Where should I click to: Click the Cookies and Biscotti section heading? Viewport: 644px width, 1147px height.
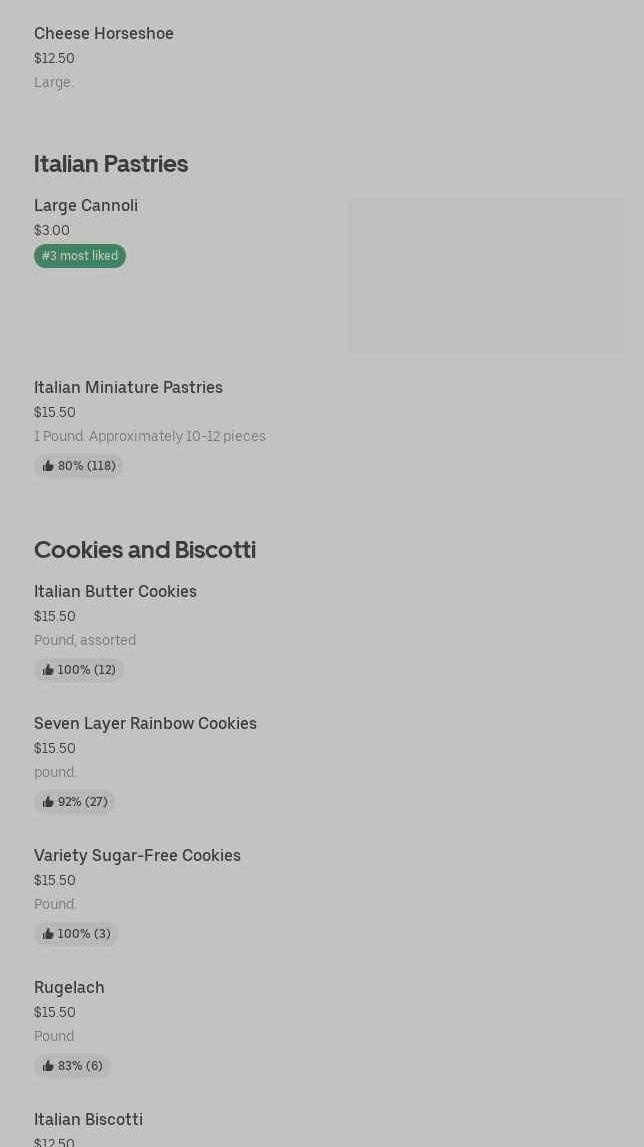[145, 549]
